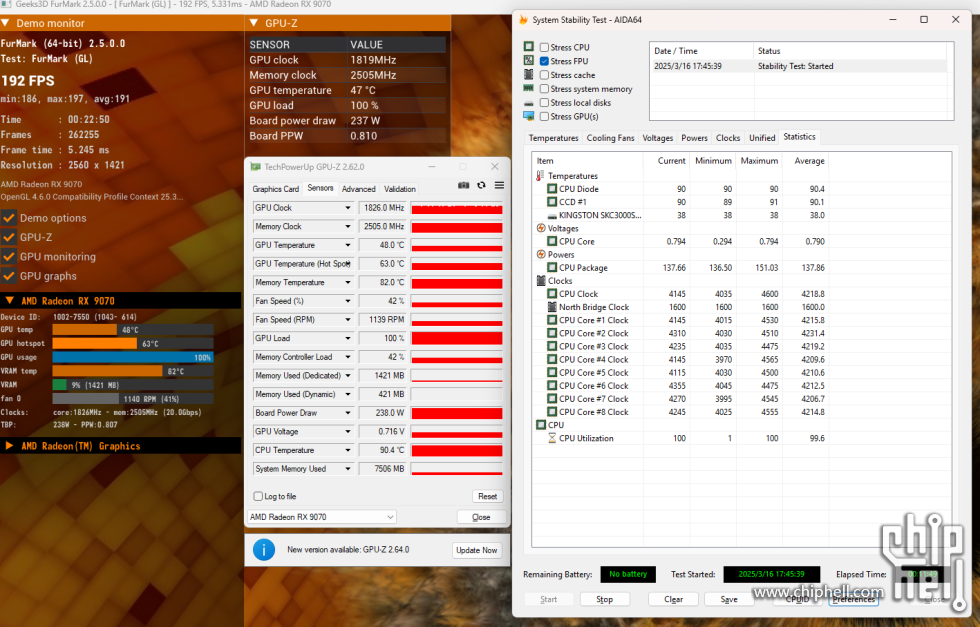Switch to the Unified tab in AIDA64
Screen dimensions: 980x627
762,138
